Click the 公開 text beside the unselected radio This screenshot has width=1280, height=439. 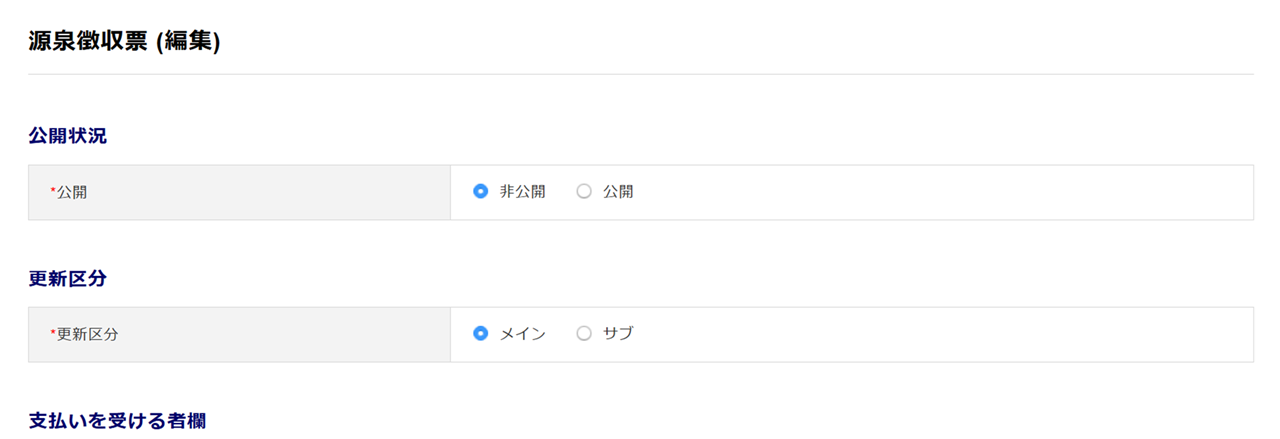coord(618,192)
